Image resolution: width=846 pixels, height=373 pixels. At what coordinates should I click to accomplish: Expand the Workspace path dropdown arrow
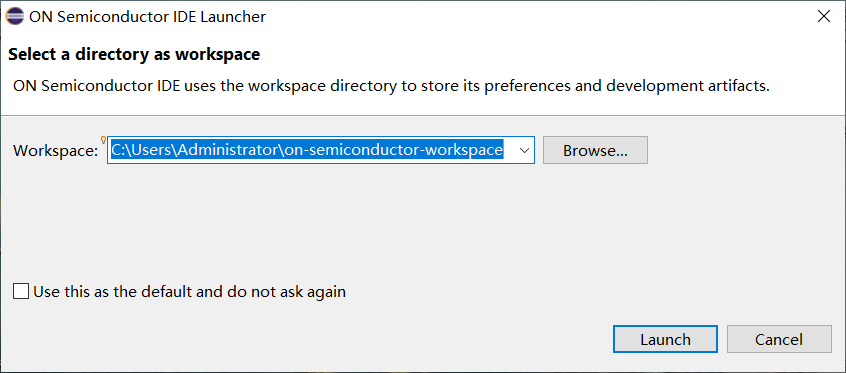(524, 150)
